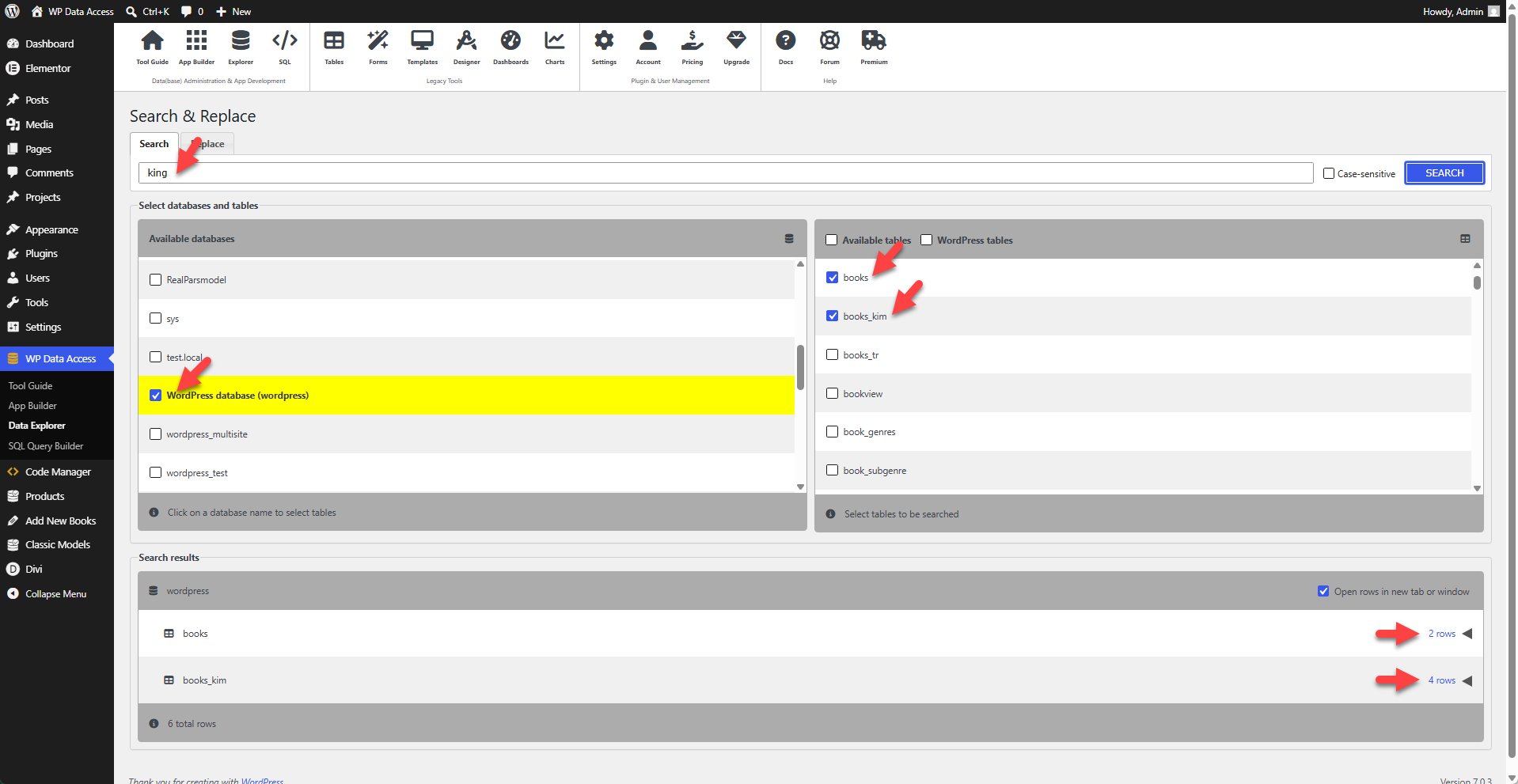
Task: Click New in the admin bar
Action: [x=233, y=11]
